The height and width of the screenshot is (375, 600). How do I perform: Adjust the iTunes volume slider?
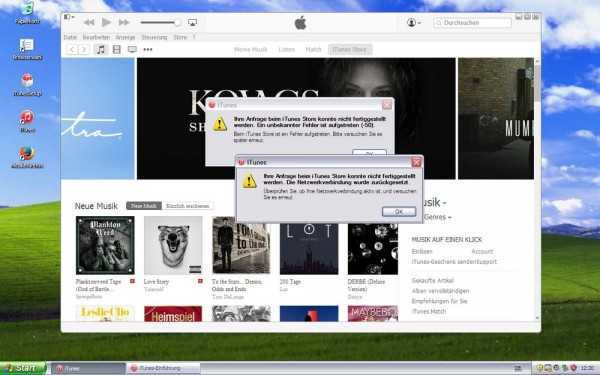[x=160, y=23]
